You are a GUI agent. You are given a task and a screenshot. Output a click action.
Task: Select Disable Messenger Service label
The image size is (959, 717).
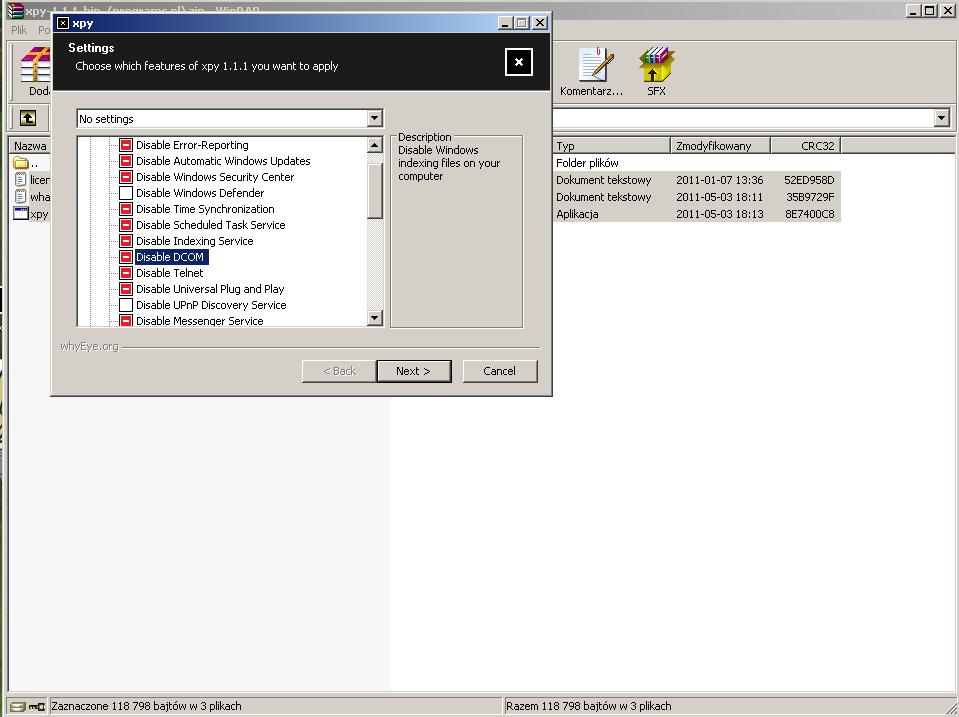click(199, 321)
